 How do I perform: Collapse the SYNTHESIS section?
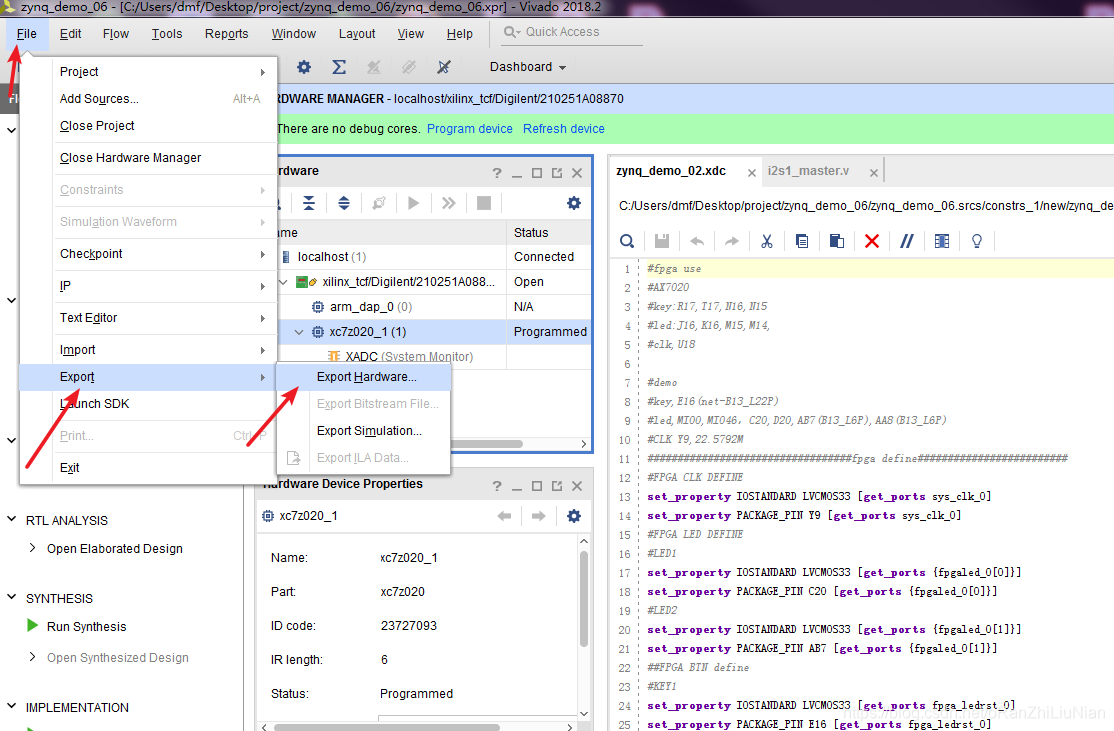coord(11,597)
